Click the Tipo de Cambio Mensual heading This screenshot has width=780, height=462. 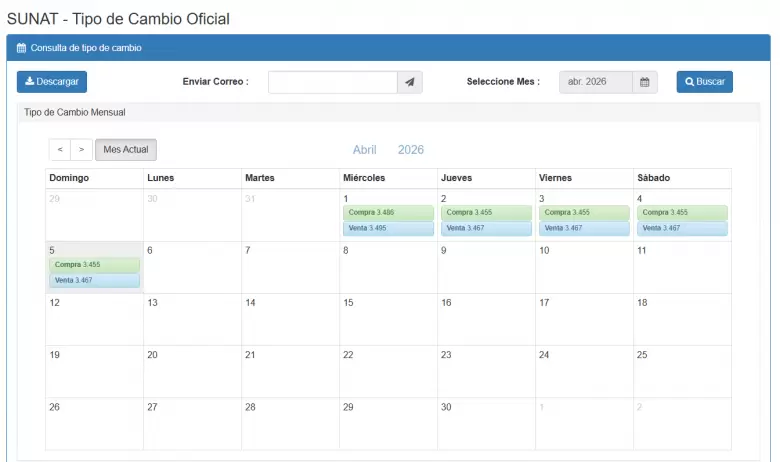75,112
